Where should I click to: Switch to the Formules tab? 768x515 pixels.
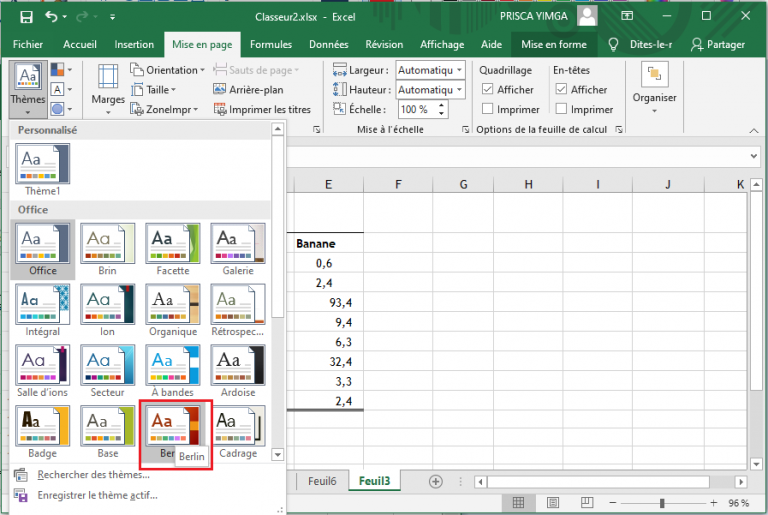point(270,45)
